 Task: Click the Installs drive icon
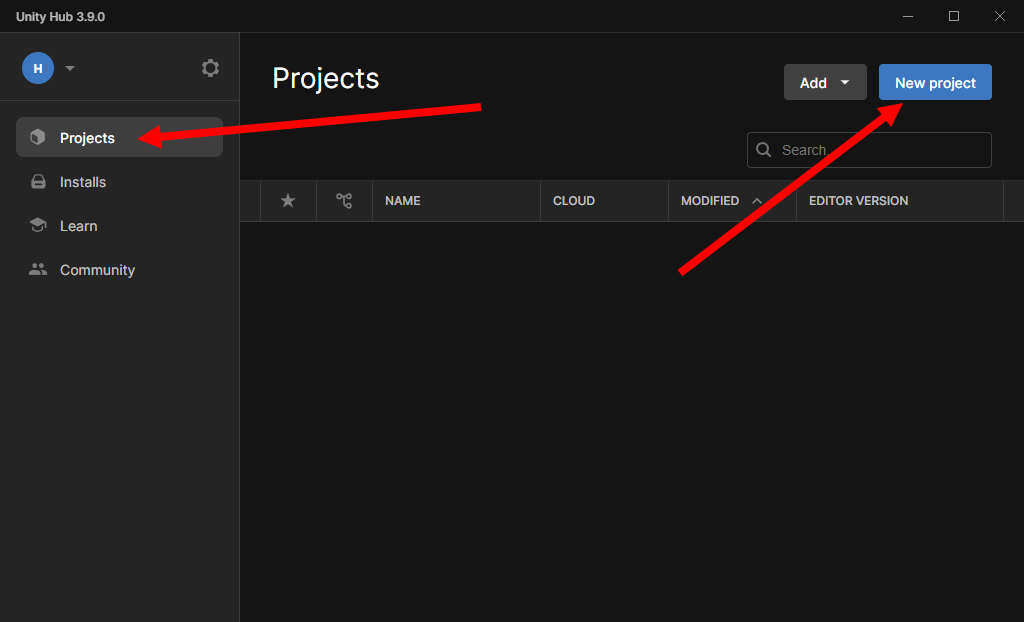(x=39, y=182)
